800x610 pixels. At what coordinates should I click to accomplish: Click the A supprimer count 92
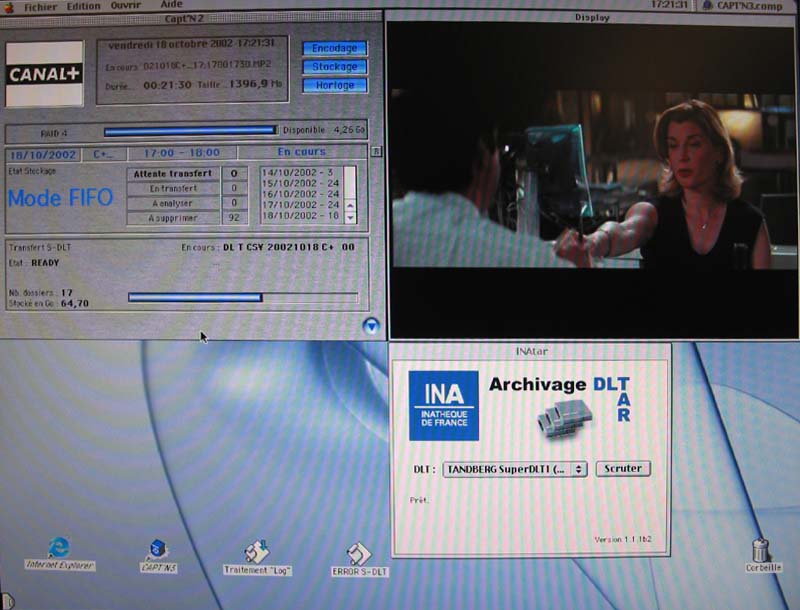point(234,218)
